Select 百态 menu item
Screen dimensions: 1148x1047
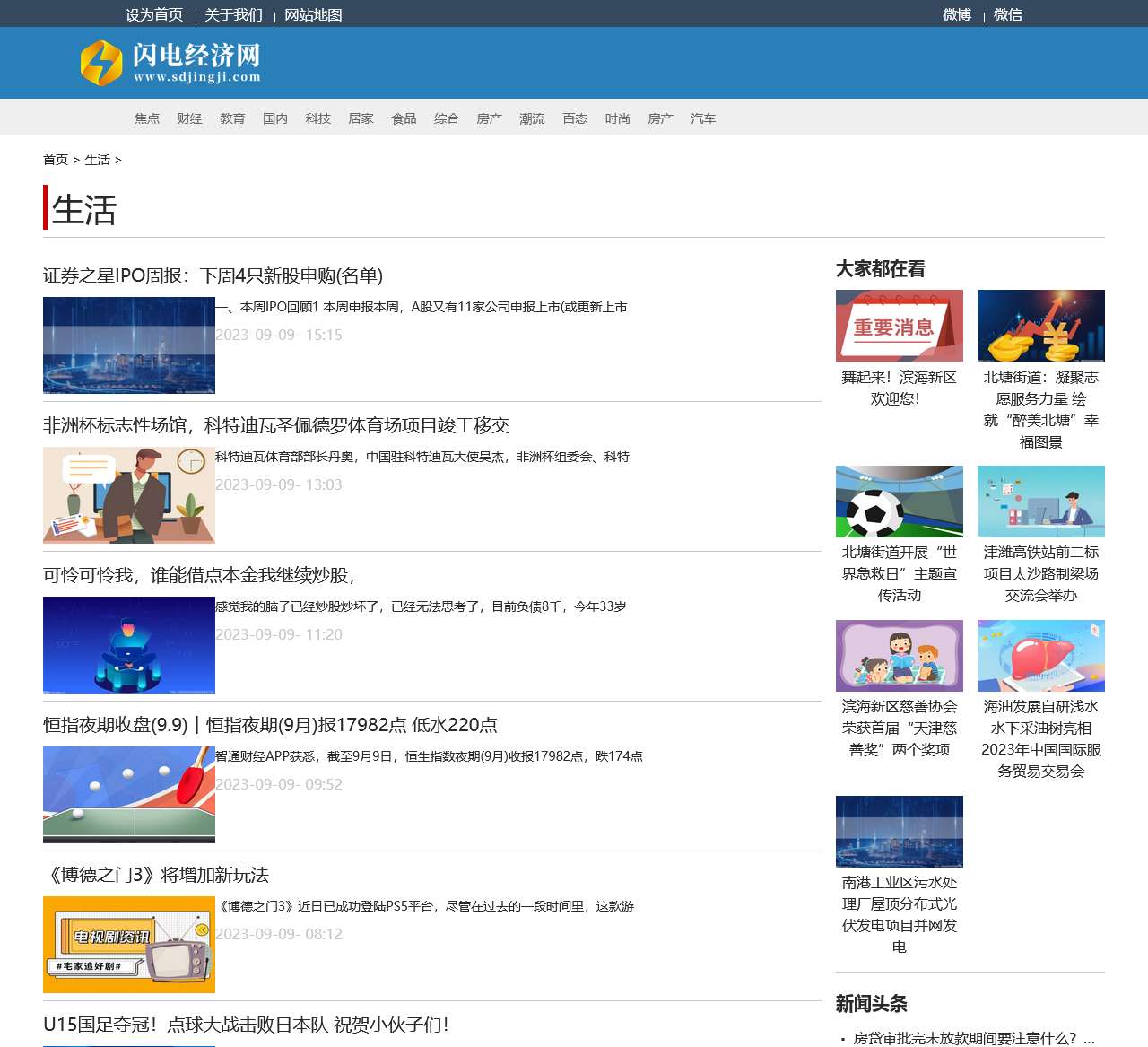[575, 118]
